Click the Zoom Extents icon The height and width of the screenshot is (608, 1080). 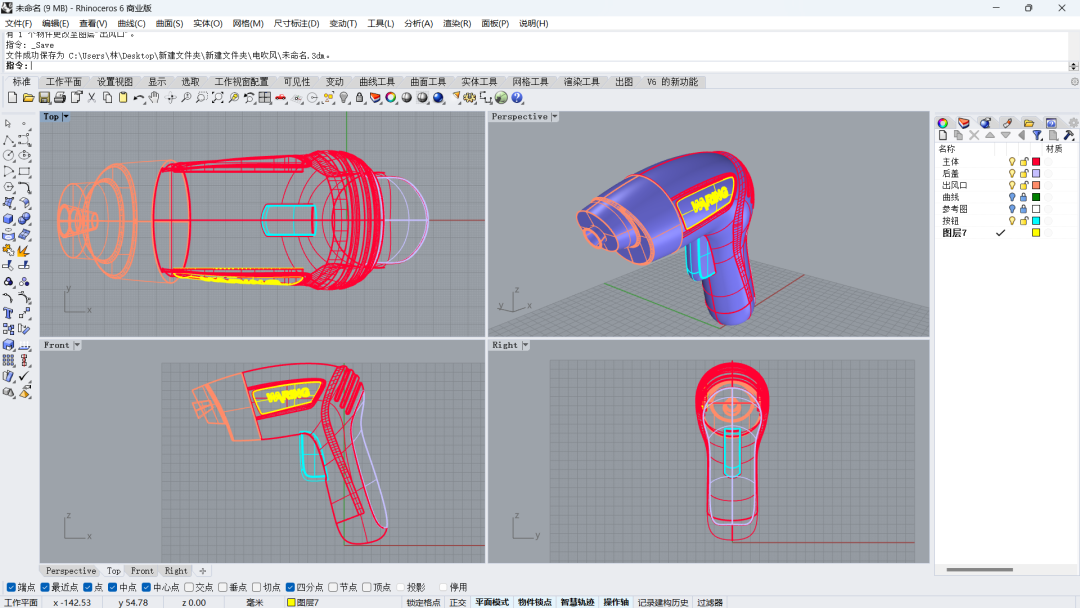pos(218,98)
